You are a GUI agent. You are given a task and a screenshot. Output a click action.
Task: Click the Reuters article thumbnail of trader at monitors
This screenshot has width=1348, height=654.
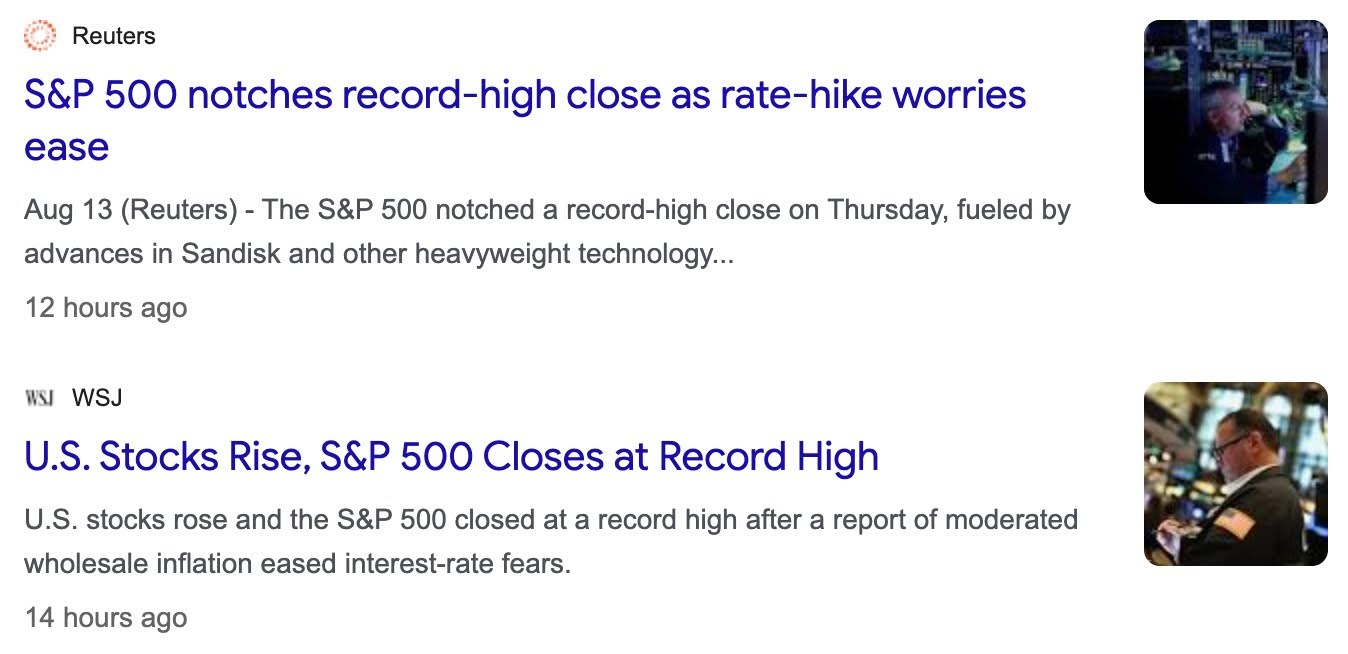(x=1235, y=112)
